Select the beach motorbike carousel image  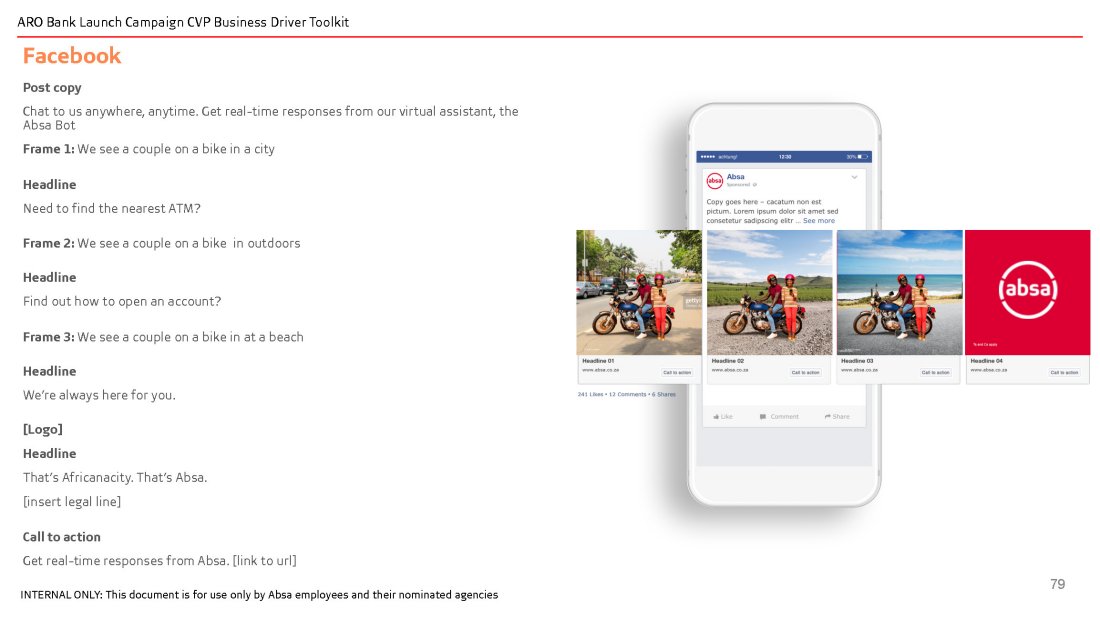(x=899, y=293)
